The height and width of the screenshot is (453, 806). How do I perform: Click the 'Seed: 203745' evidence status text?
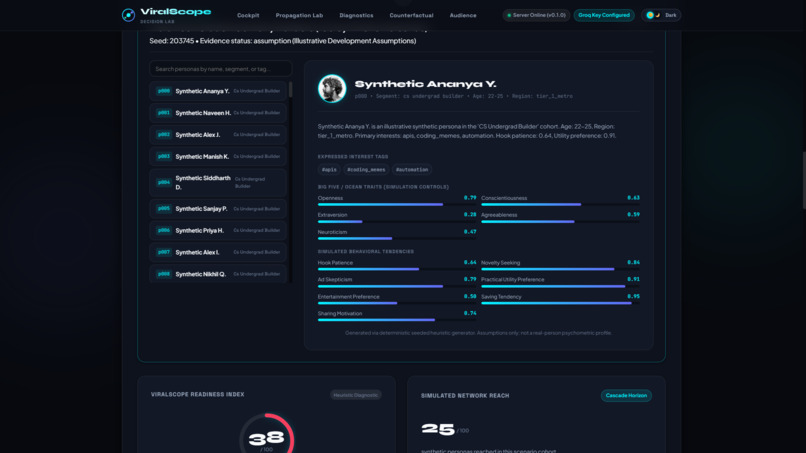click(283, 41)
